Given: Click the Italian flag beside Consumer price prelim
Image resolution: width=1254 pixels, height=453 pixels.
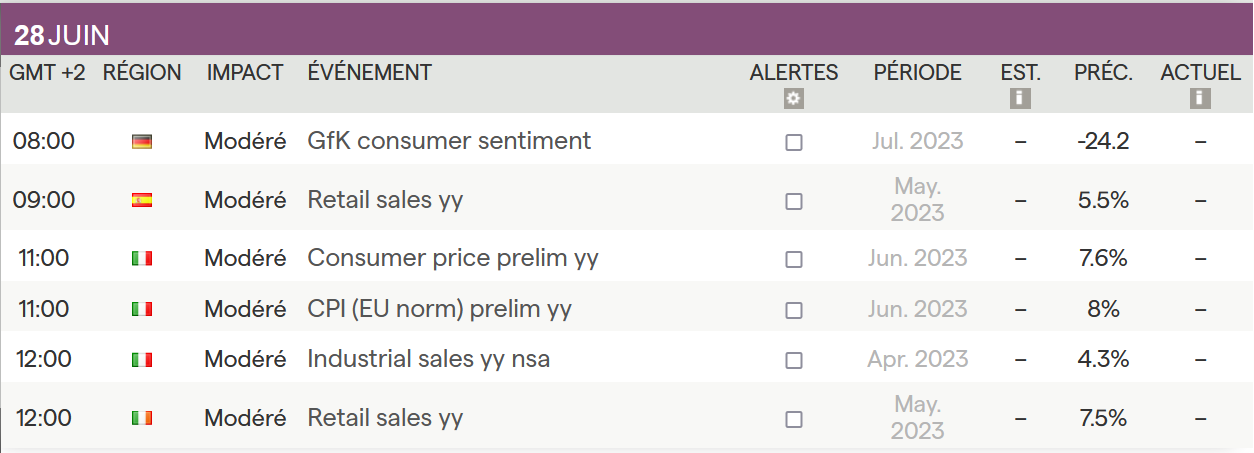Looking at the screenshot, I should [x=142, y=259].
